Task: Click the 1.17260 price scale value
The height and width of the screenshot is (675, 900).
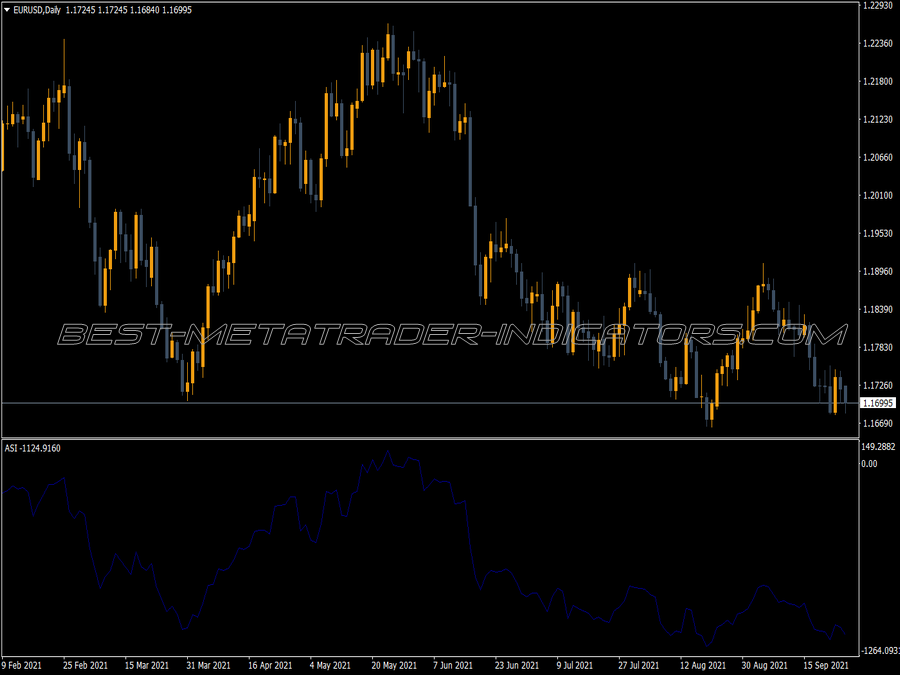Action: click(878, 385)
